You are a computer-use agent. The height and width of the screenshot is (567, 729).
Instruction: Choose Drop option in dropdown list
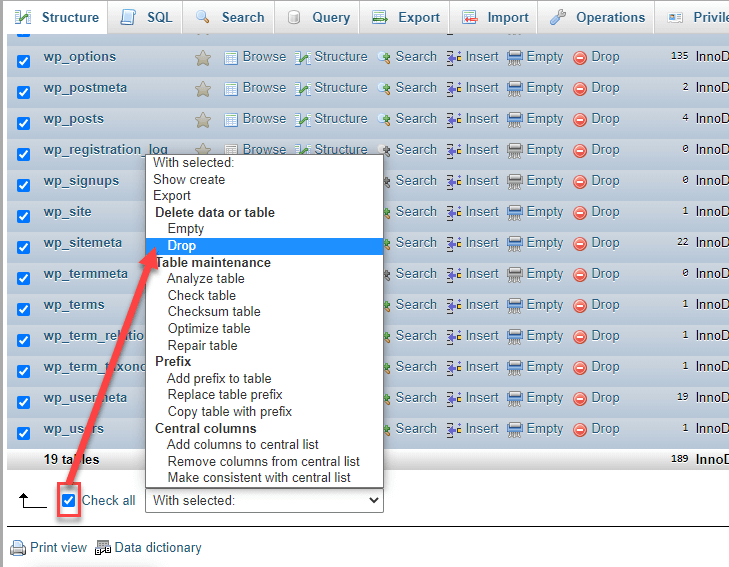pos(265,246)
